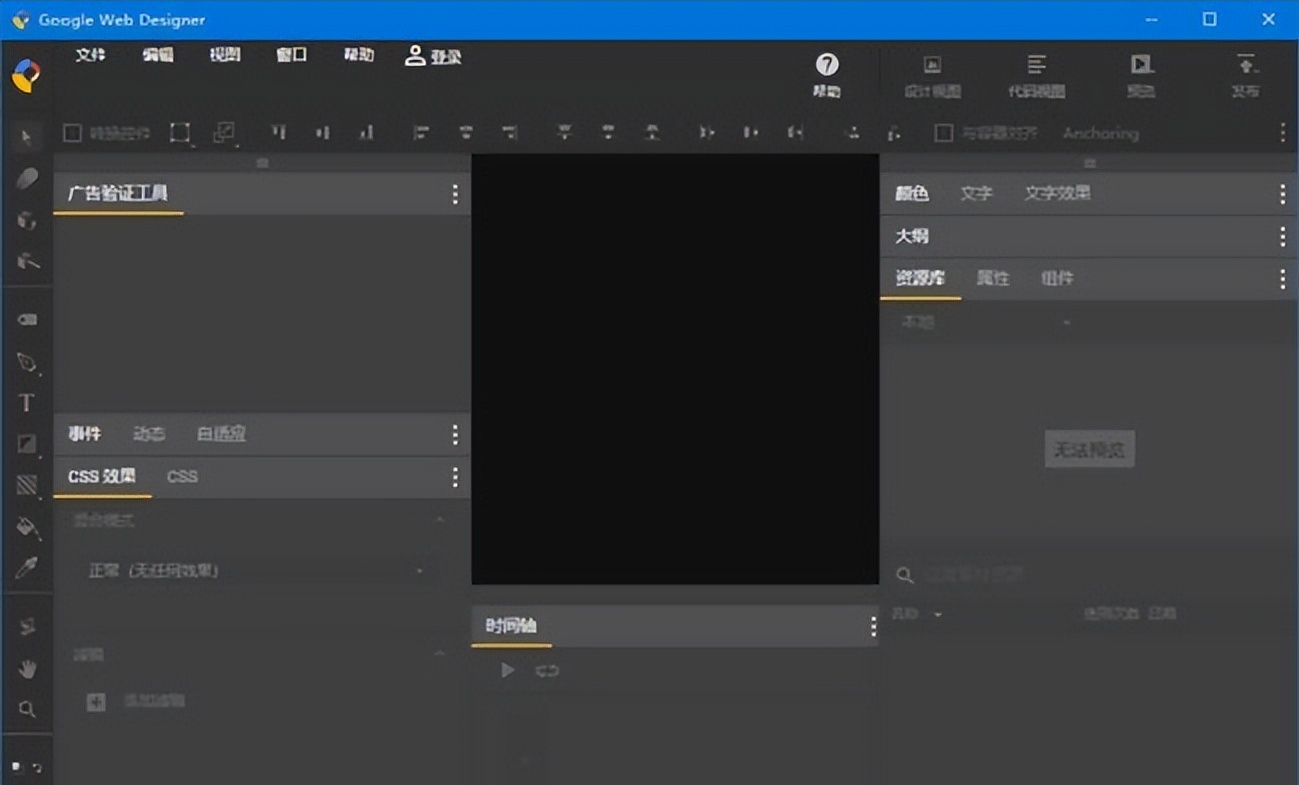
Task: Select the Paint Bucket fill tool
Action: pyautogui.click(x=27, y=527)
